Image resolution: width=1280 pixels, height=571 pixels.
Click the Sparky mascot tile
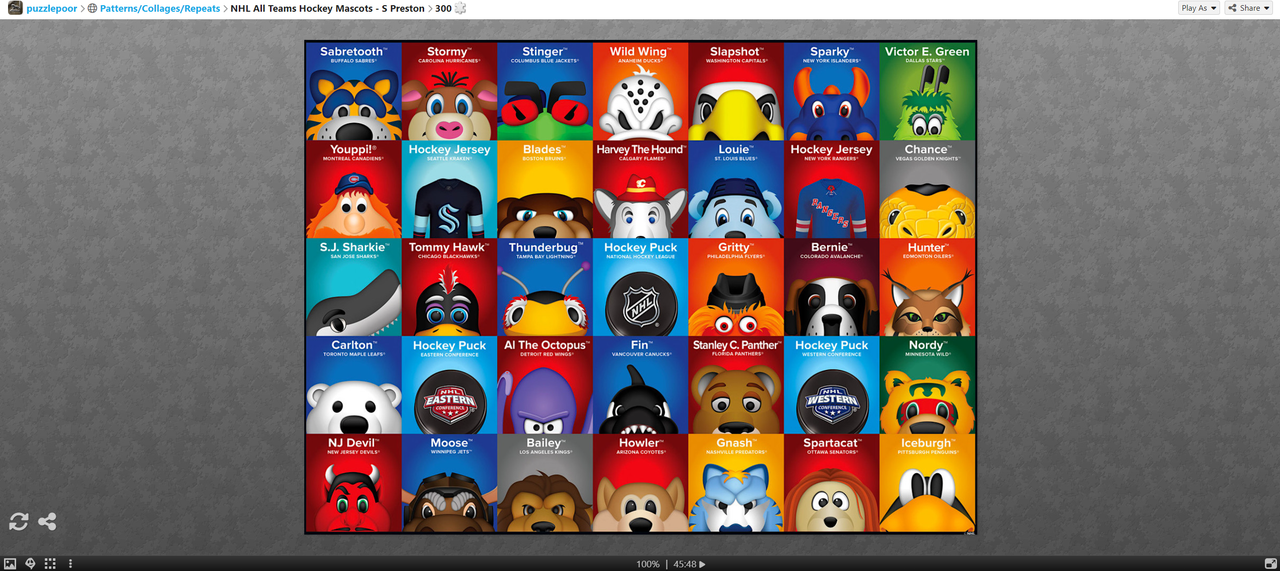(831, 91)
